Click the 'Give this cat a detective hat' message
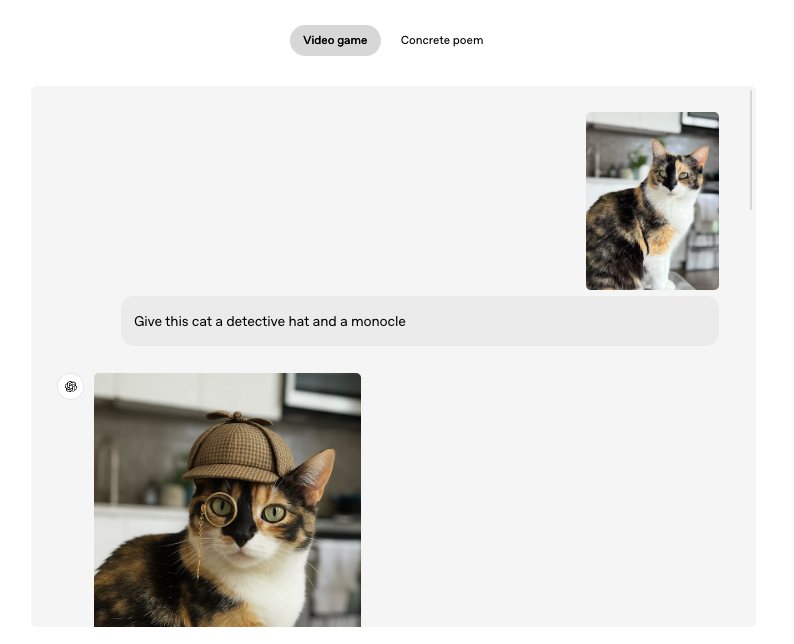 coord(419,321)
